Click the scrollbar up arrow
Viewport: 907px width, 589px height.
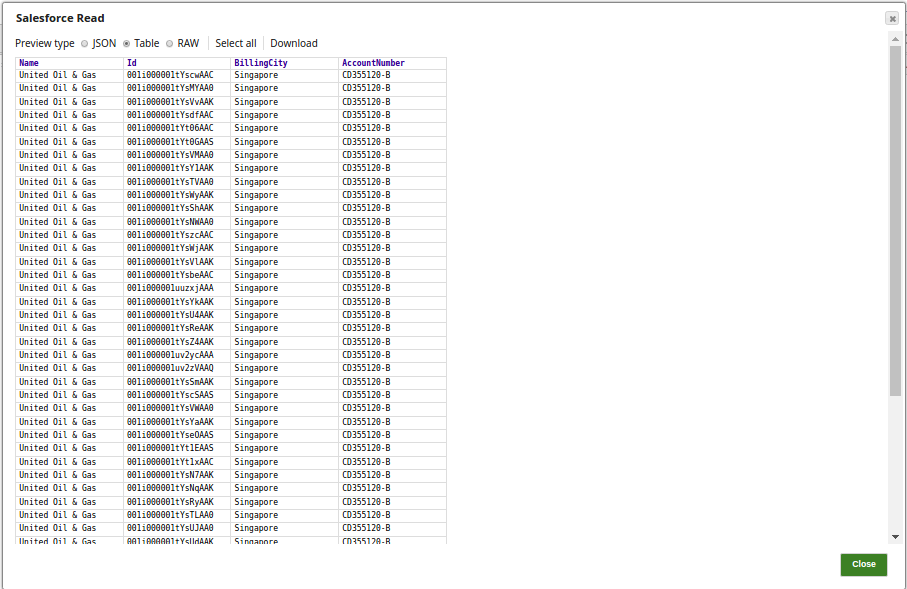(x=895, y=39)
